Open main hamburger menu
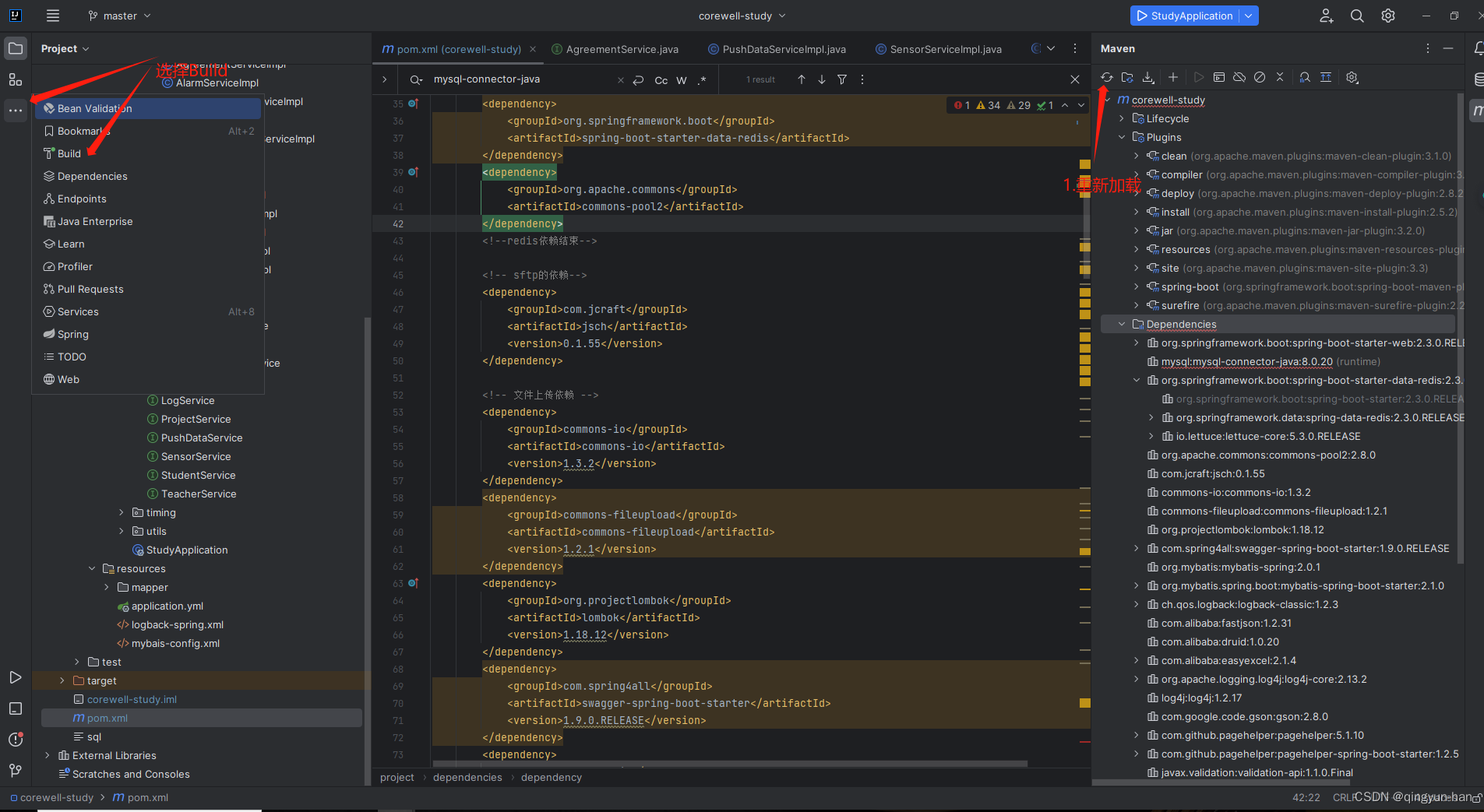 (x=53, y=16)
